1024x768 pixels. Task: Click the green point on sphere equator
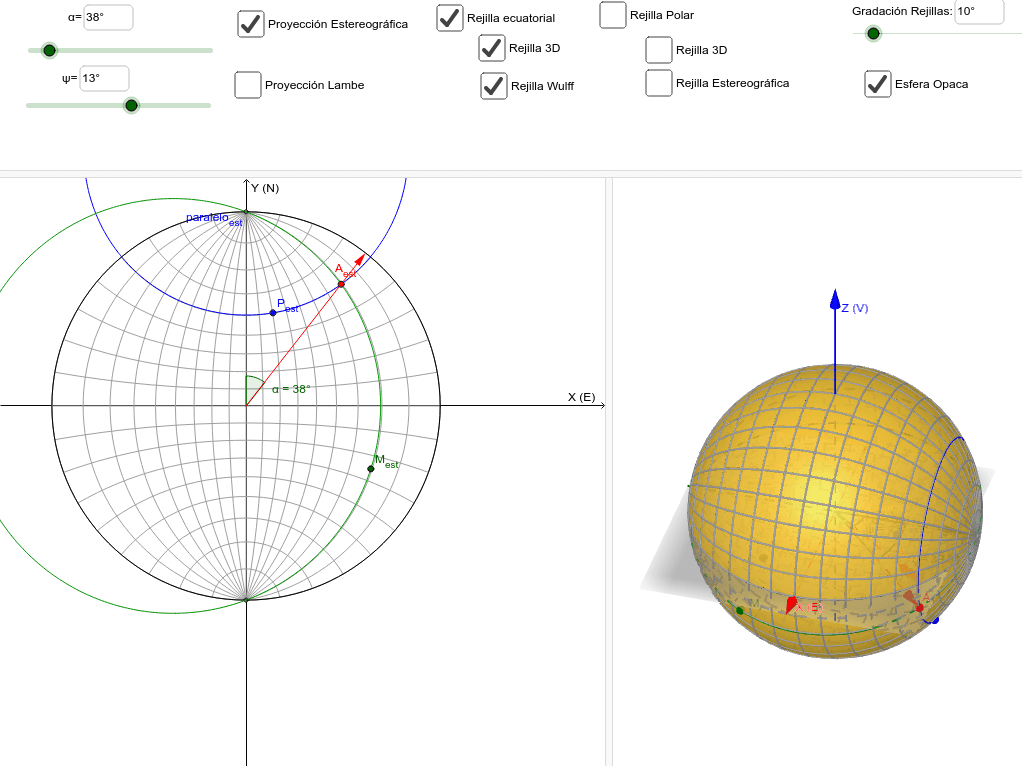point(739,611)
